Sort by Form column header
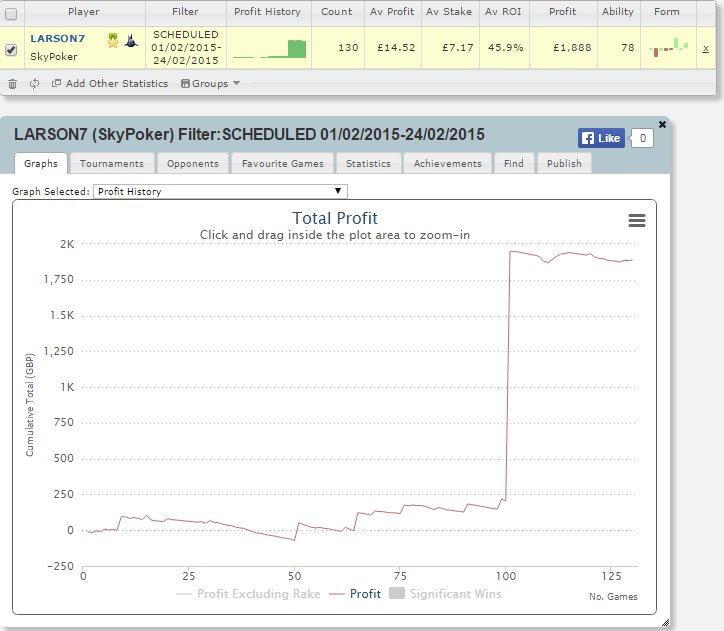The height and width of the screenshot is (631, 724). [667, 12]
